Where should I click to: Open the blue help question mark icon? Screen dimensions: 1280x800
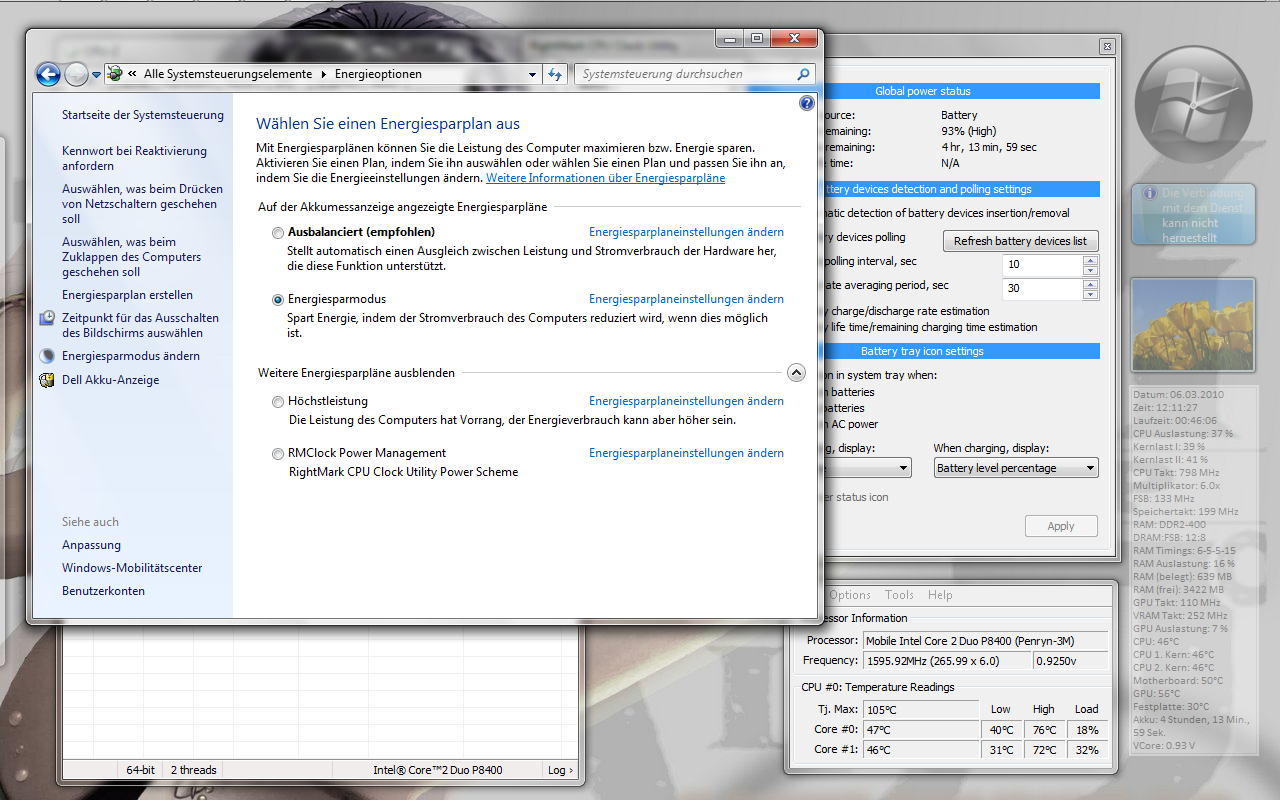(807, 103)
